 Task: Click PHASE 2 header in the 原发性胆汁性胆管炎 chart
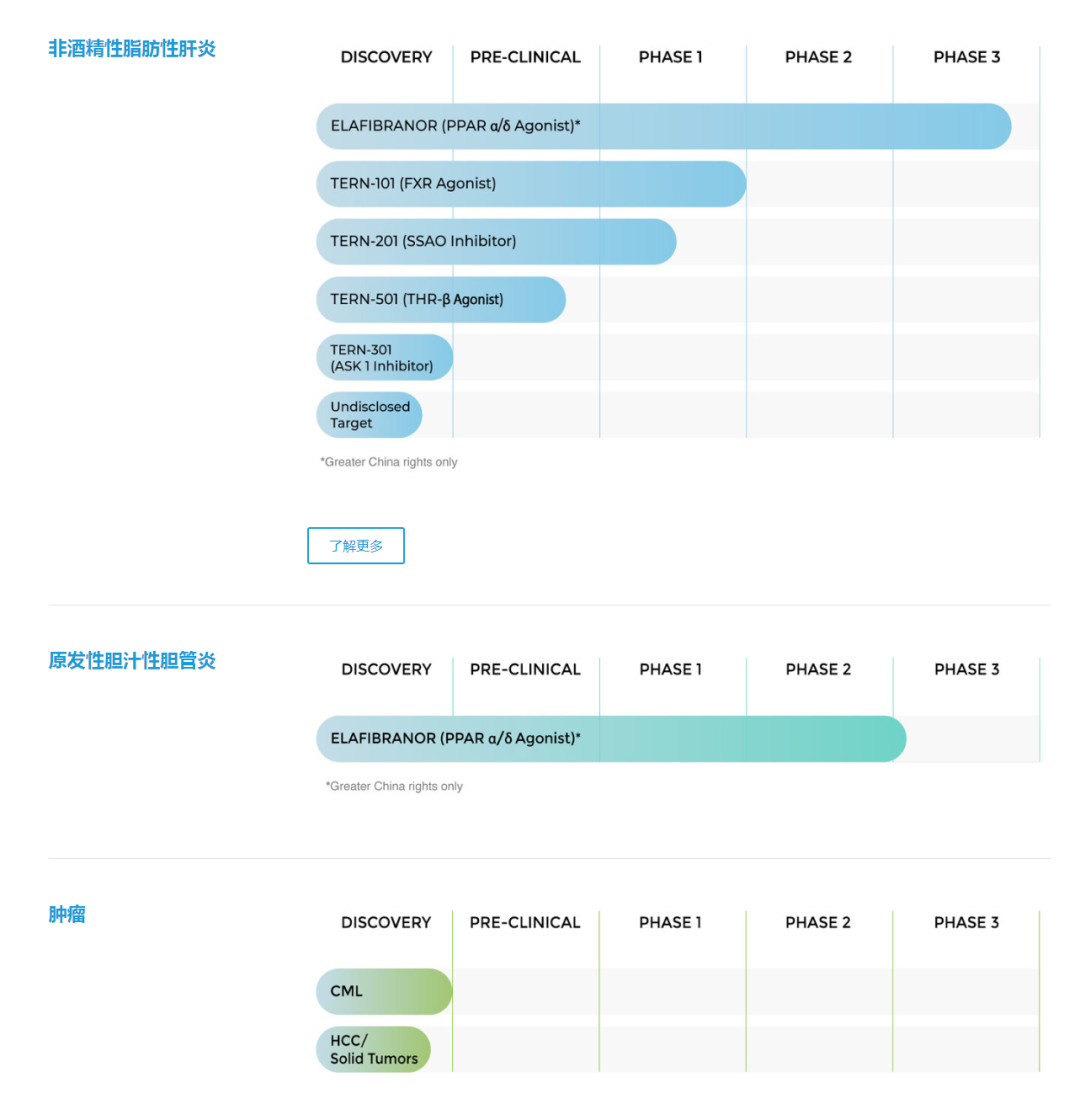point(818,669)
